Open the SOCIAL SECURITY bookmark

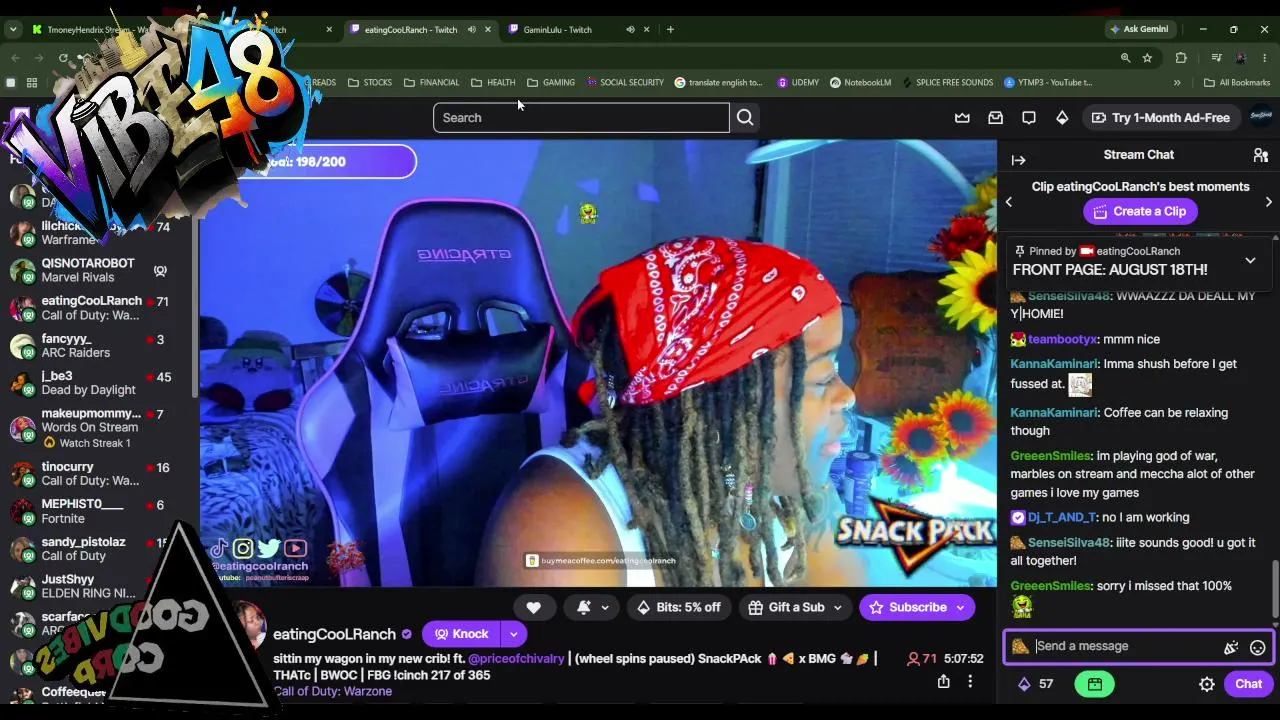pos(625,83)
